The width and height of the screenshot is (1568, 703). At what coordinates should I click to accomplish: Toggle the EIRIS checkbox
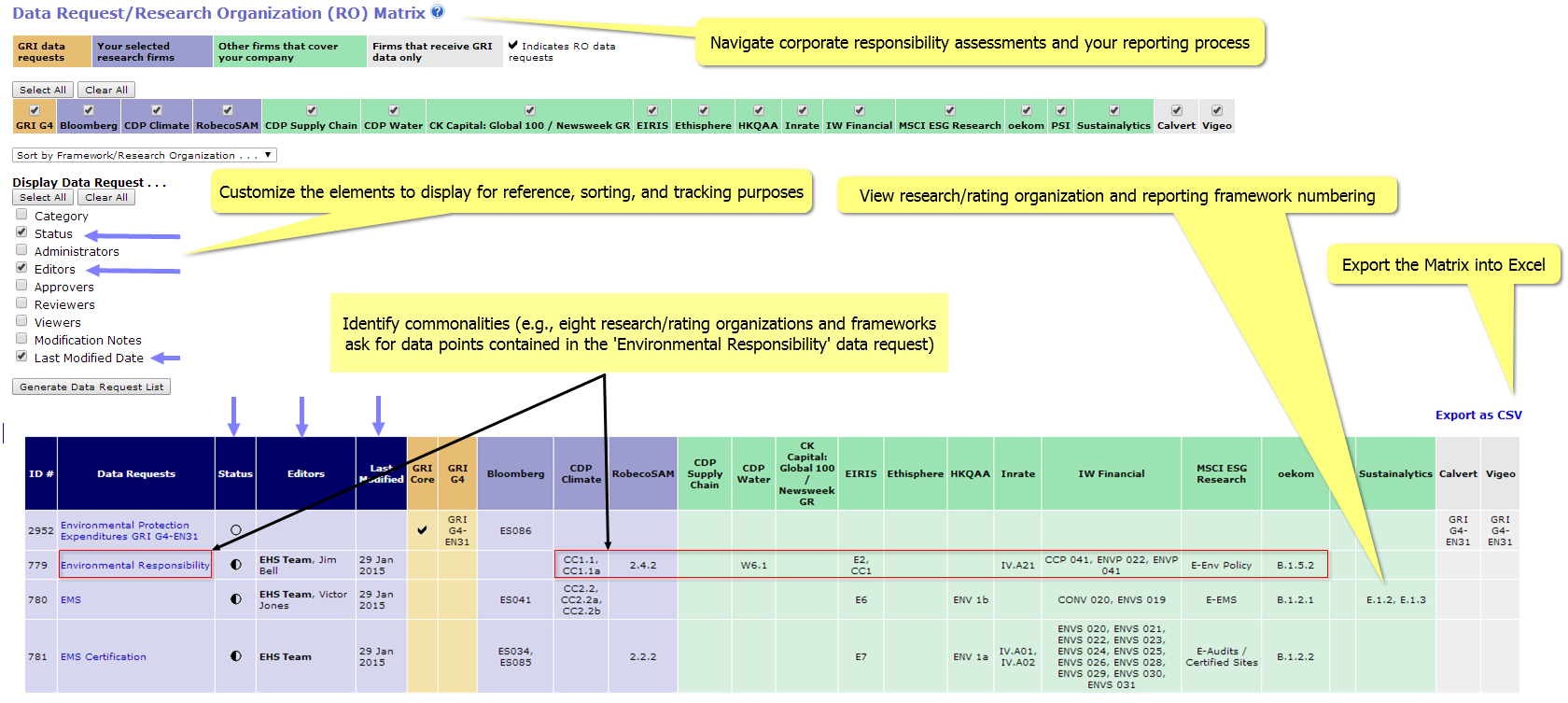pos(652,110)
